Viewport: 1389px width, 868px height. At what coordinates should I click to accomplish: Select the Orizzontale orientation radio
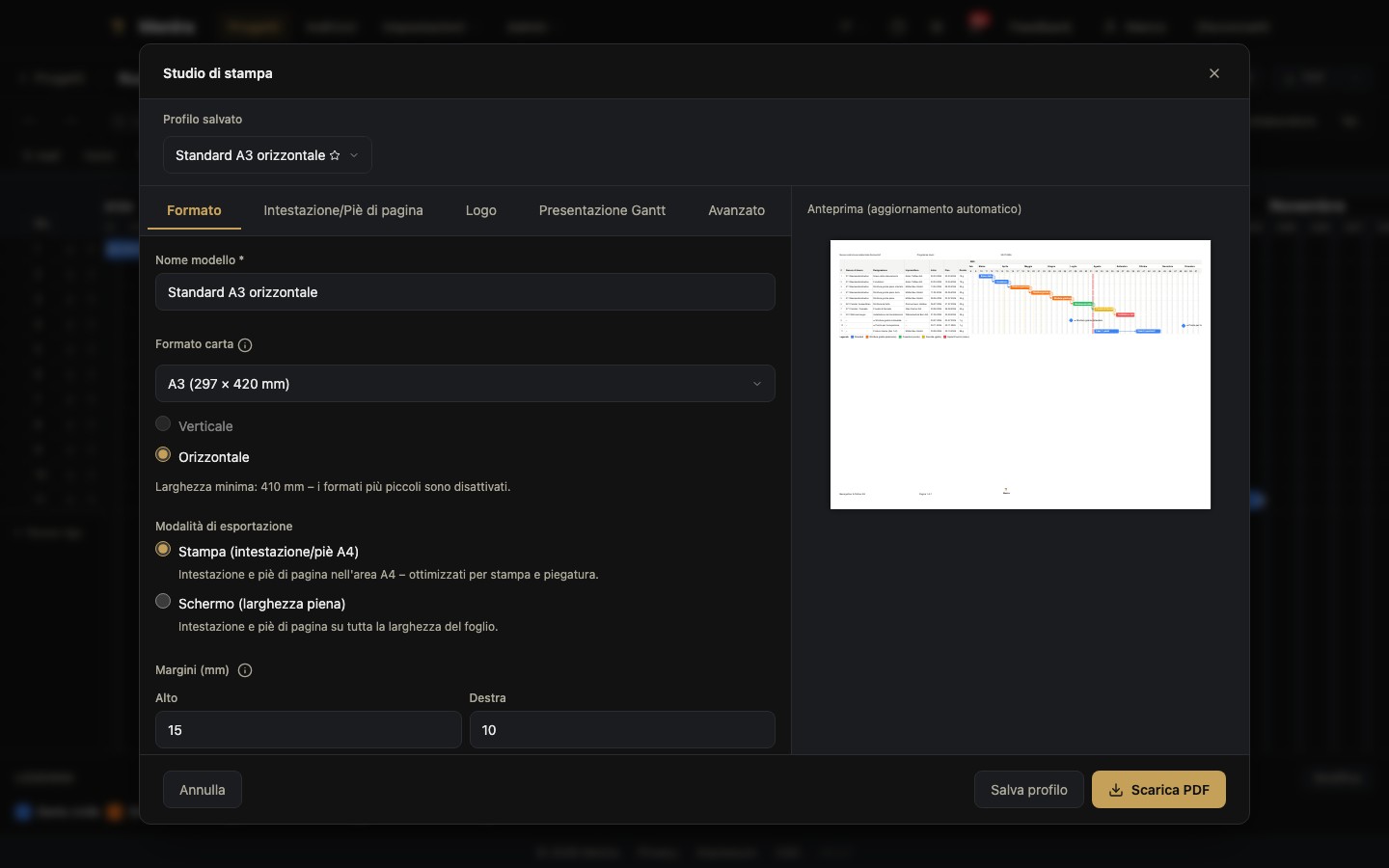[x=163, y=454]
